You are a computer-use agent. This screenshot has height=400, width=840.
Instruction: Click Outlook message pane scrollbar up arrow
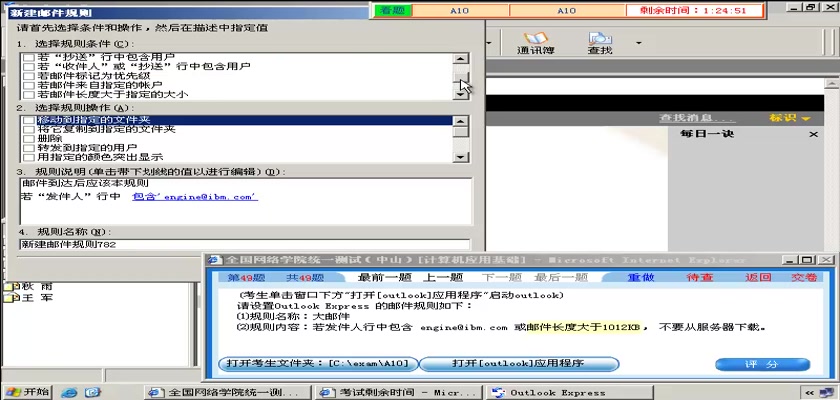pos(831,84)
